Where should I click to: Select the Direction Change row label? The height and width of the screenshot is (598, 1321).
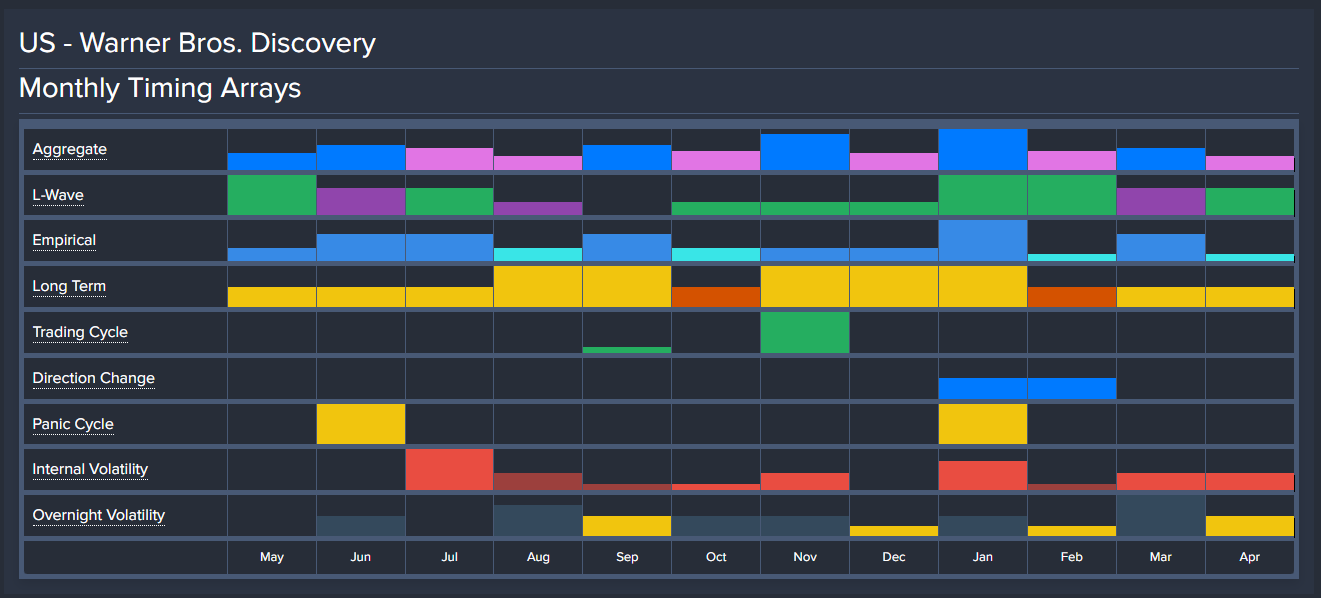(93, 378)
